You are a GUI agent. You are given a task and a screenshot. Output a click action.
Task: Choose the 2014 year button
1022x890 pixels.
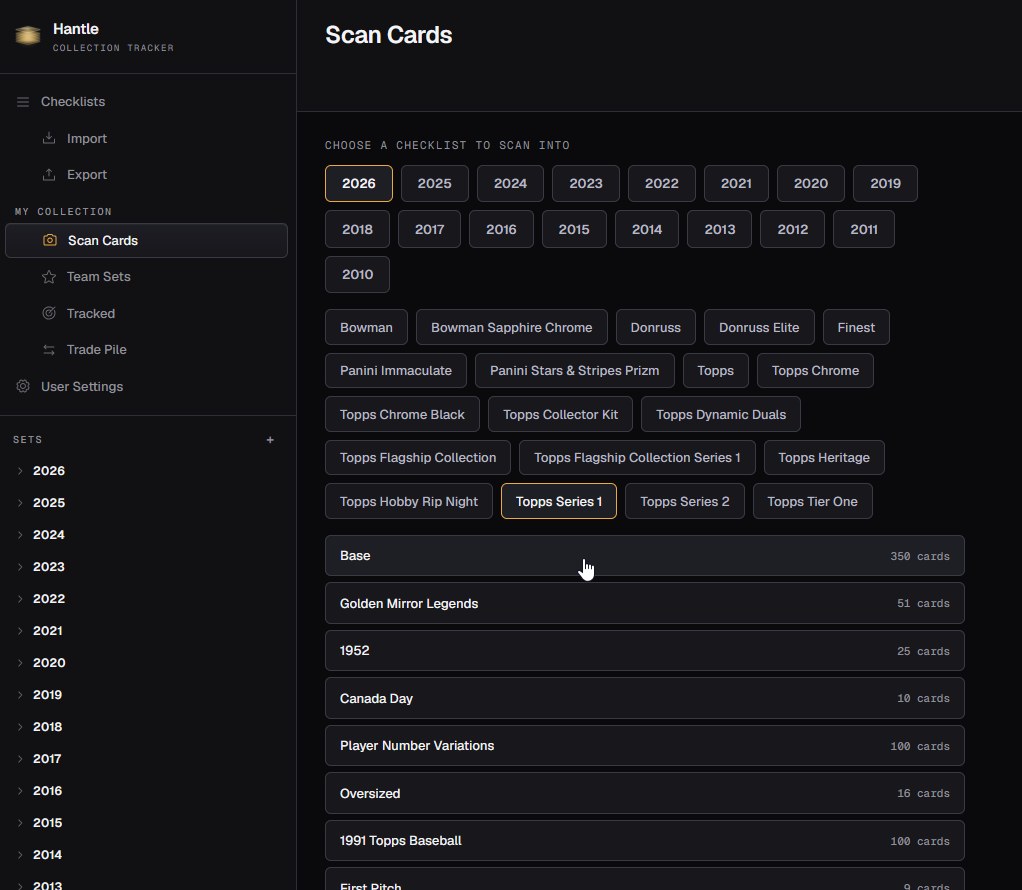click(647, 229)
